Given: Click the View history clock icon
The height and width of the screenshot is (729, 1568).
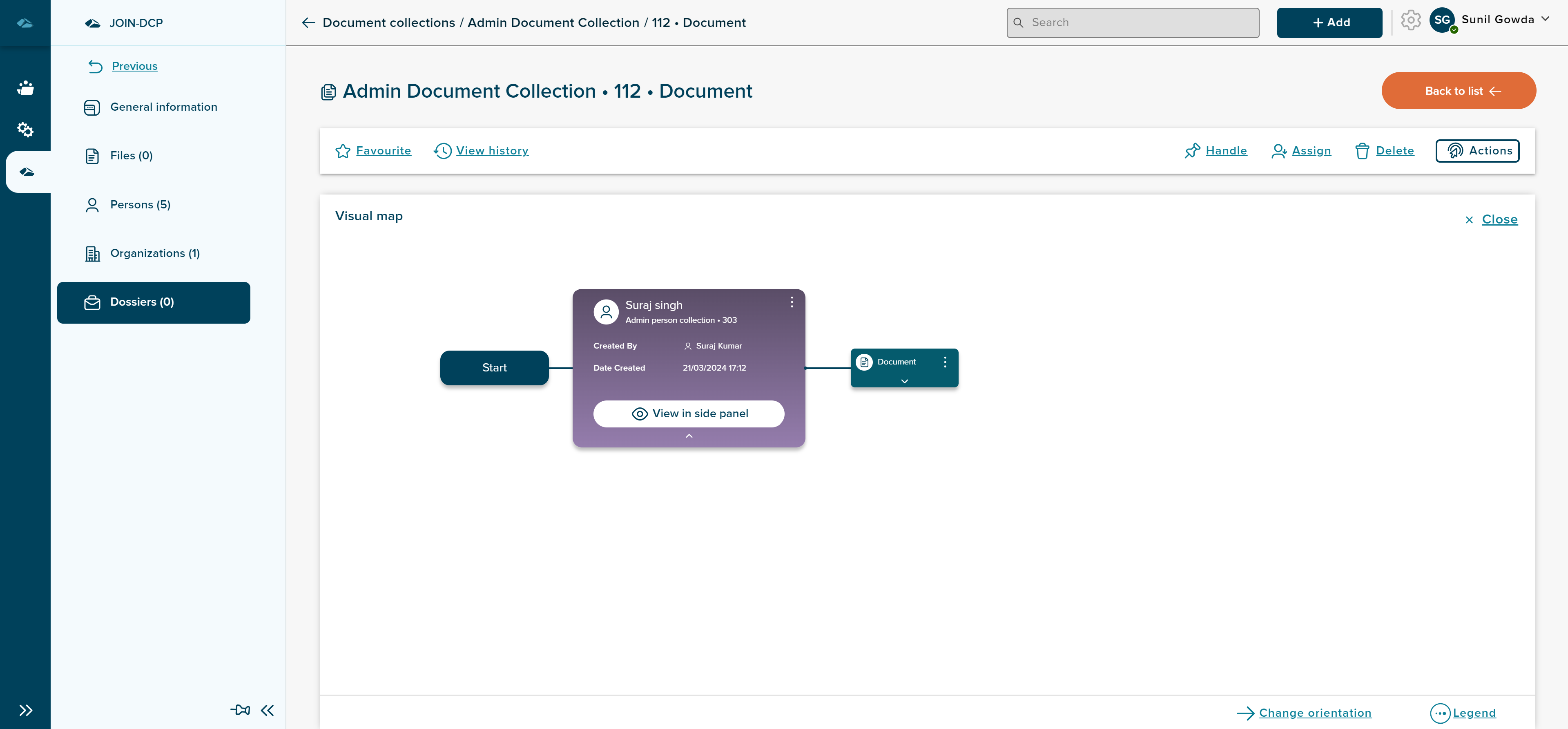Looking at the screenshot, I should (x=442, y=151).
